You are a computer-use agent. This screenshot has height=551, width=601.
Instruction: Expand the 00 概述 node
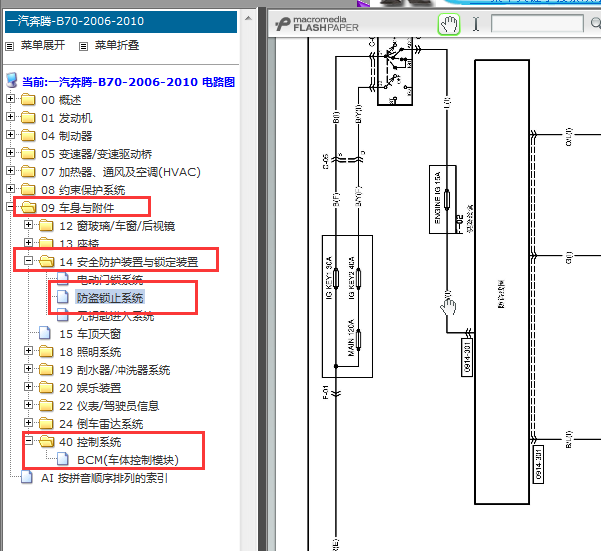[10, 99]
